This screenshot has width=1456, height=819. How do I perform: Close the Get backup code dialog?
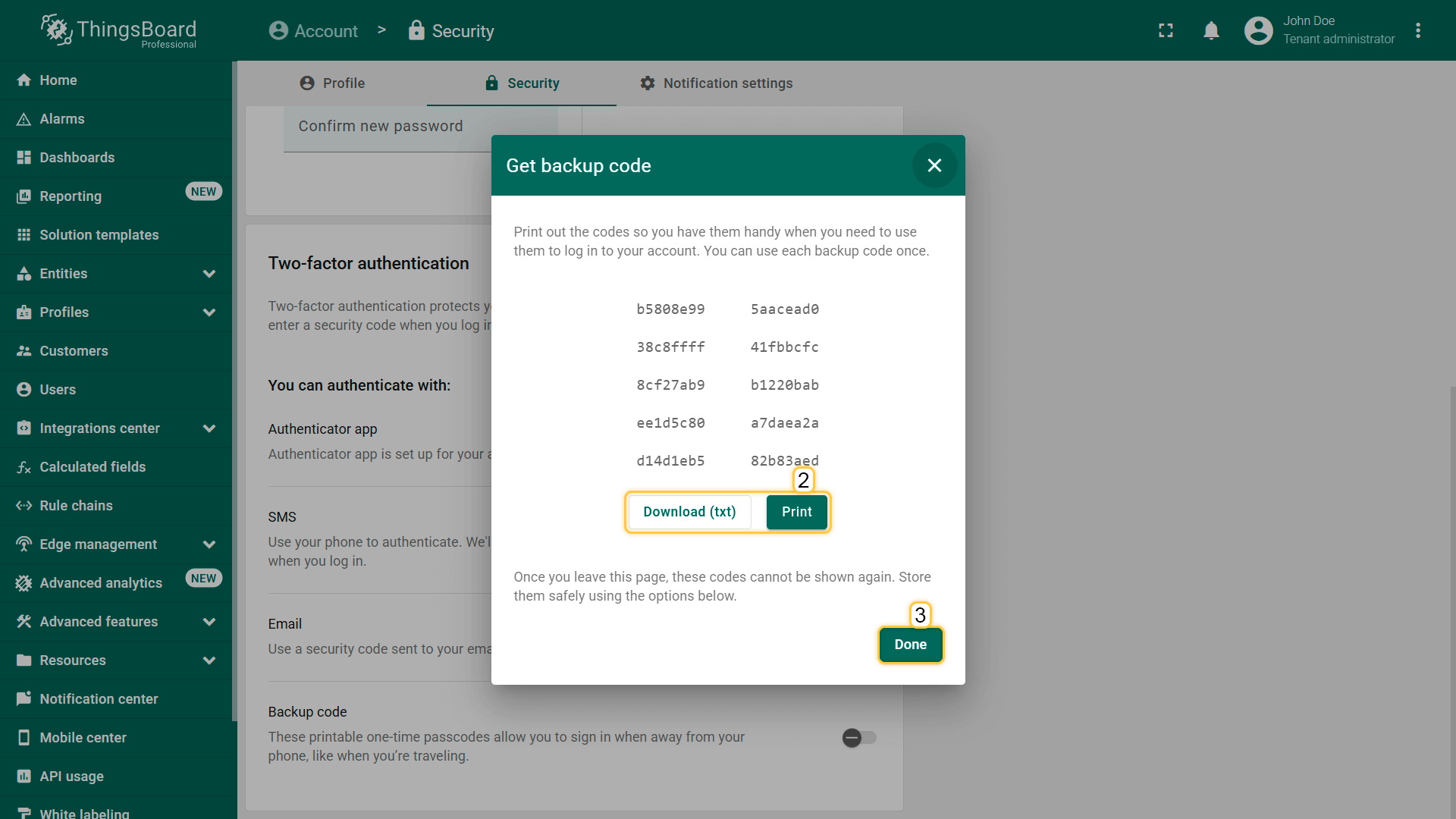pos(934,165)
